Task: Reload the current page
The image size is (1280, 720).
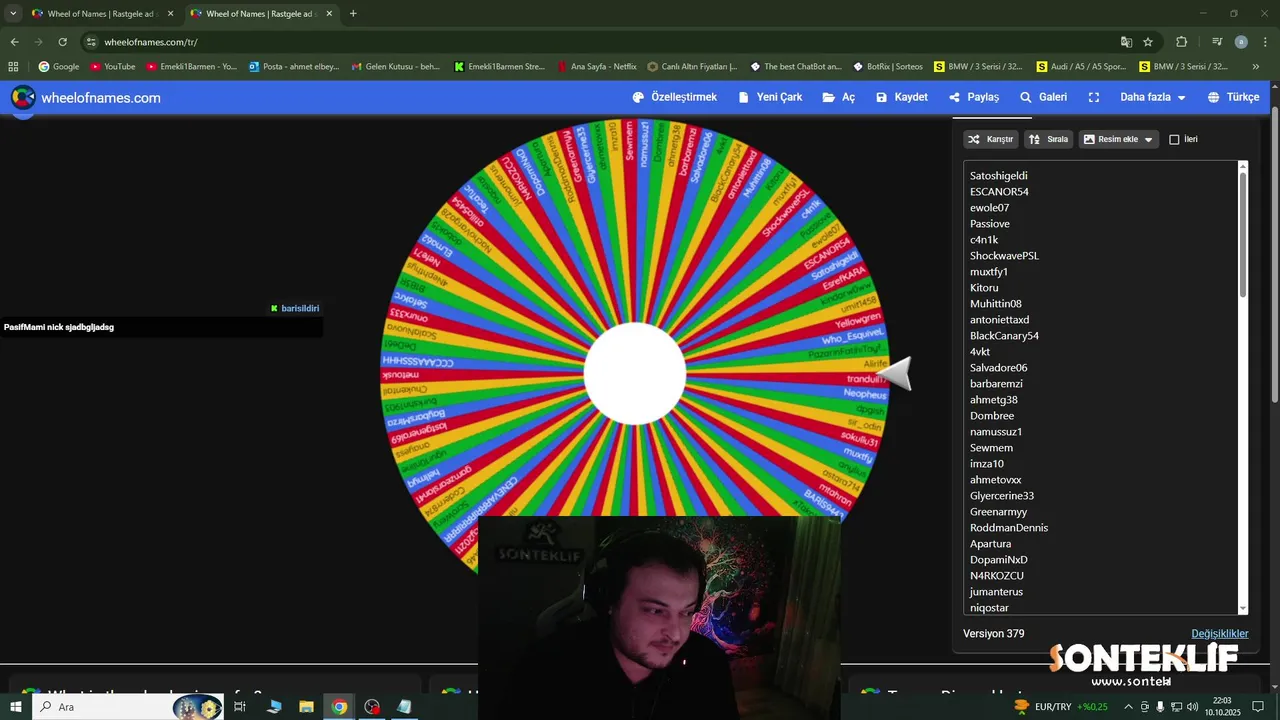Action: tap(62, 42)
